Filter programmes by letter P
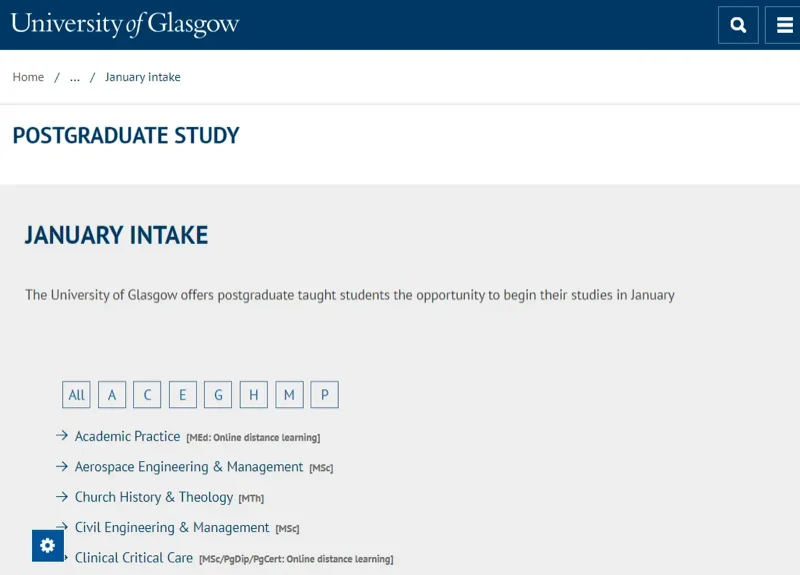The width and height of the screenshot is (800, 575). tap(324, 394)
